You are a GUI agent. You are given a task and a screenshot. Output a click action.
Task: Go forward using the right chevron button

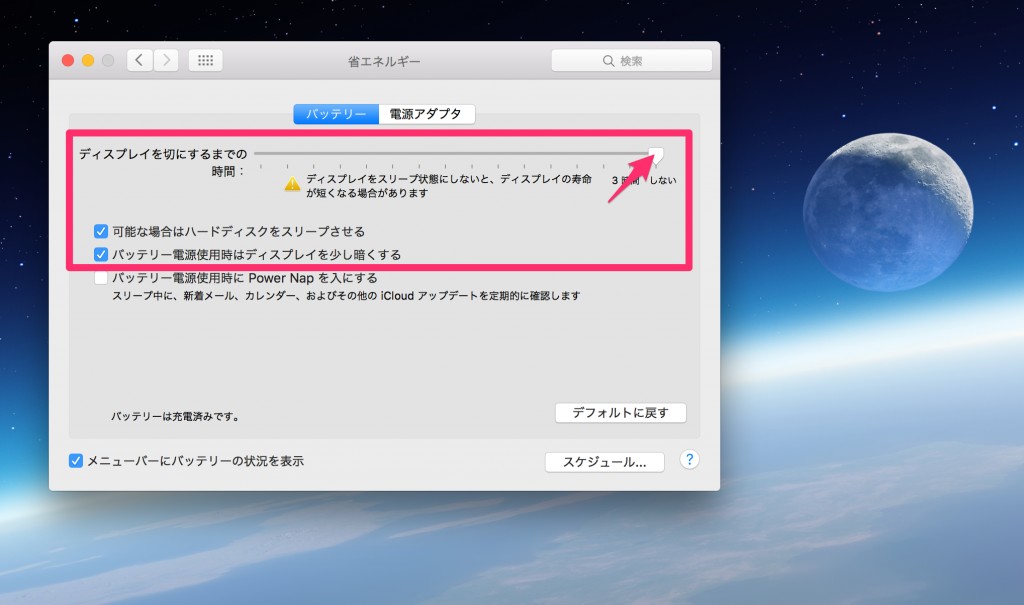coord(166,60)
